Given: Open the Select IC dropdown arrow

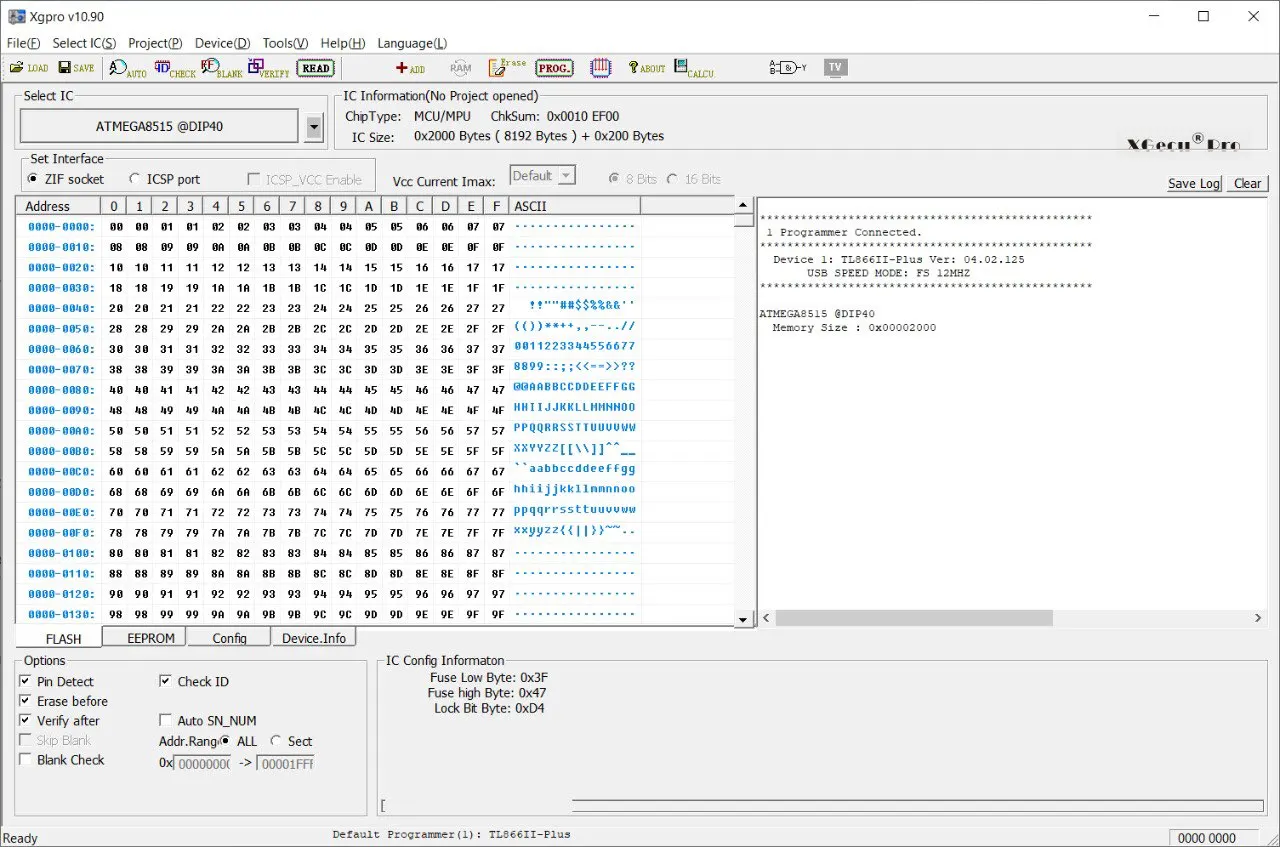Looking at the screenshot, I should pos(314,127).
